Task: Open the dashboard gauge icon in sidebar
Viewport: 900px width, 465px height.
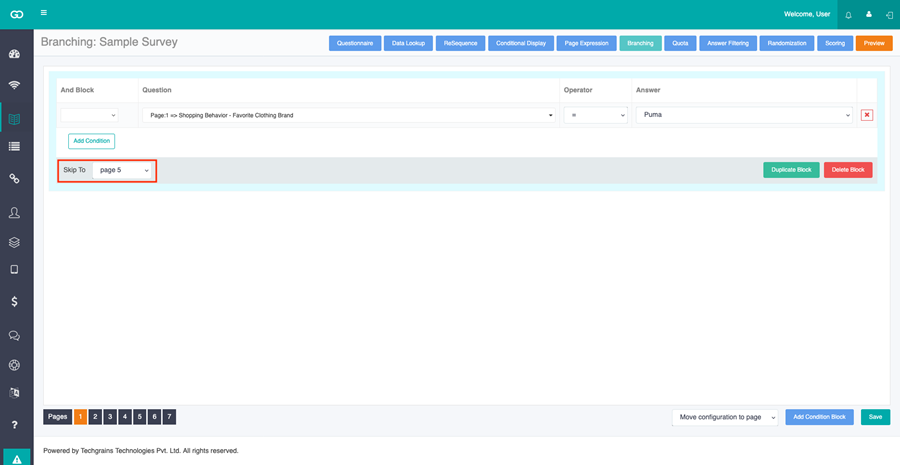Action: coord(15,55)
